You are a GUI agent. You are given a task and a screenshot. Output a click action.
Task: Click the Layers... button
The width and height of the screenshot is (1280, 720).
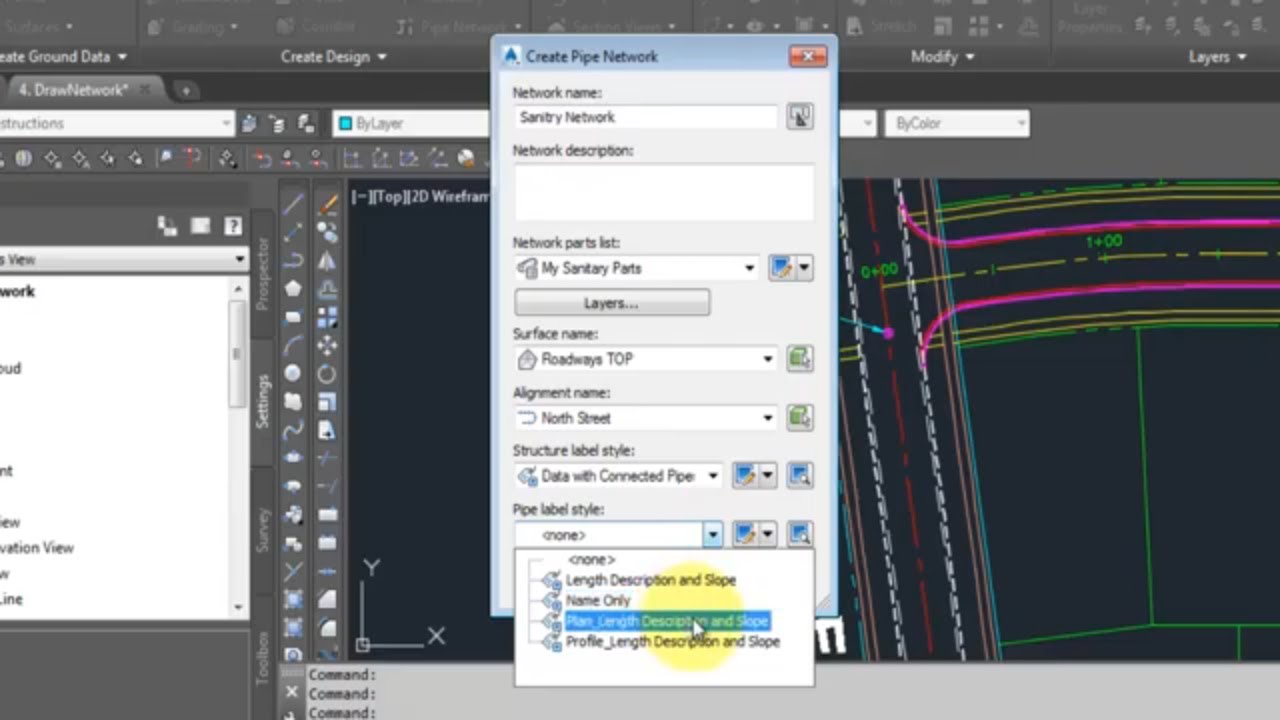coord(611,303)
